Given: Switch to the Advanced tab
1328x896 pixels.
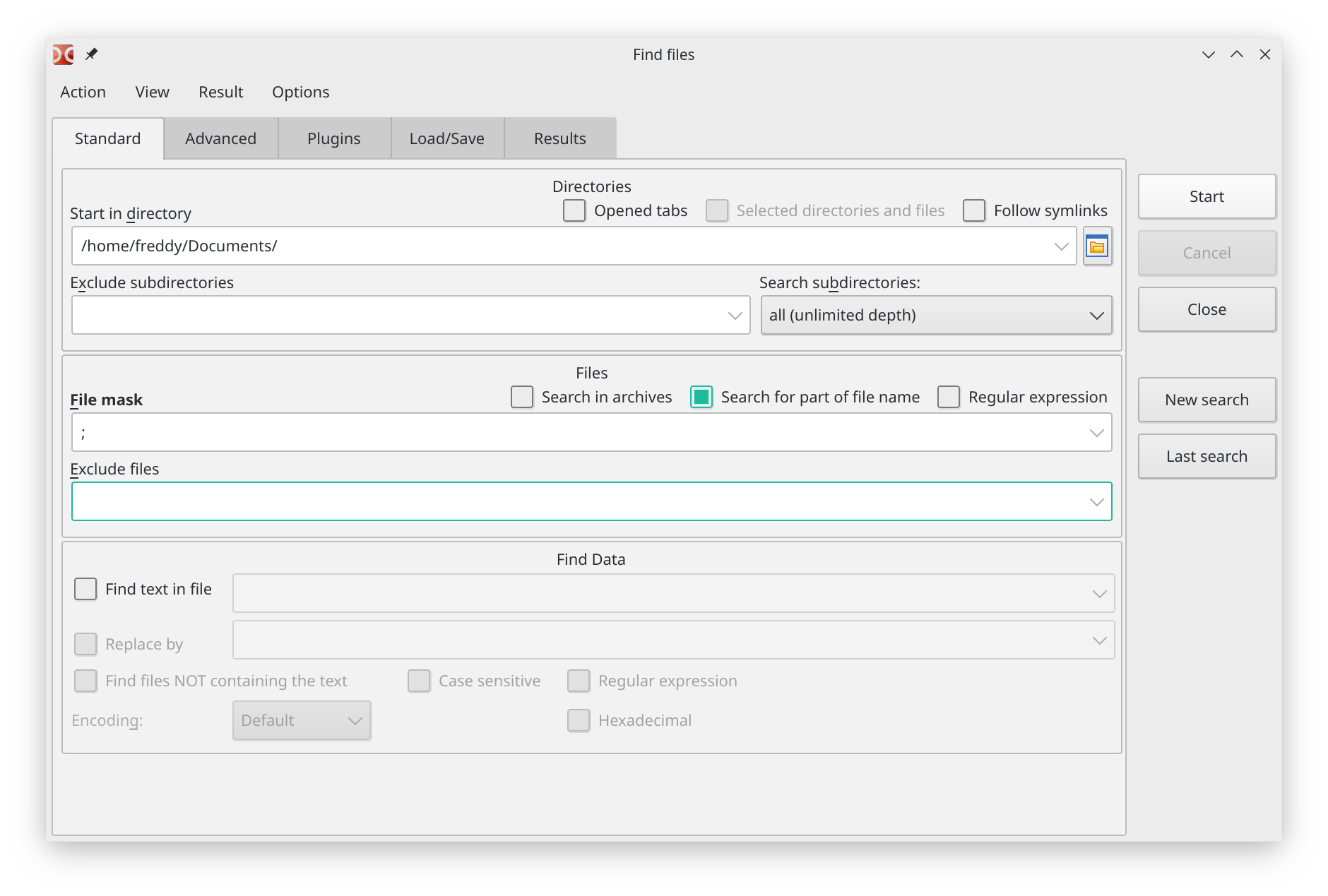Looking at the screenshot, I should click(220, 138).
